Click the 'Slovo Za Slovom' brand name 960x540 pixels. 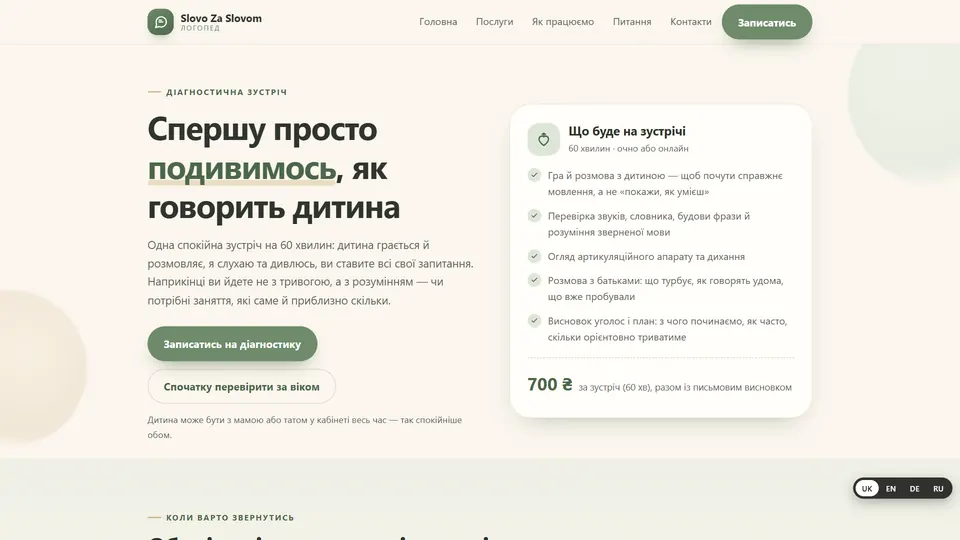(221, 18)
